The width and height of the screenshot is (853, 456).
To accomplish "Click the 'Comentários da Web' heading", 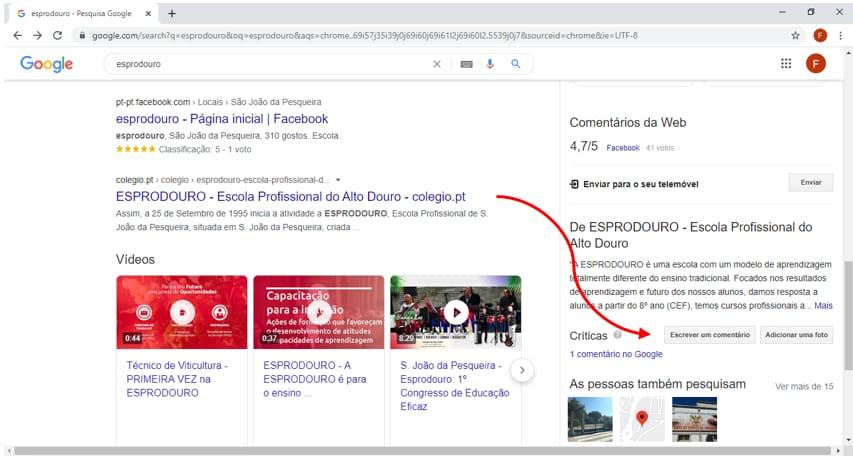I will (x=628, y=122).
